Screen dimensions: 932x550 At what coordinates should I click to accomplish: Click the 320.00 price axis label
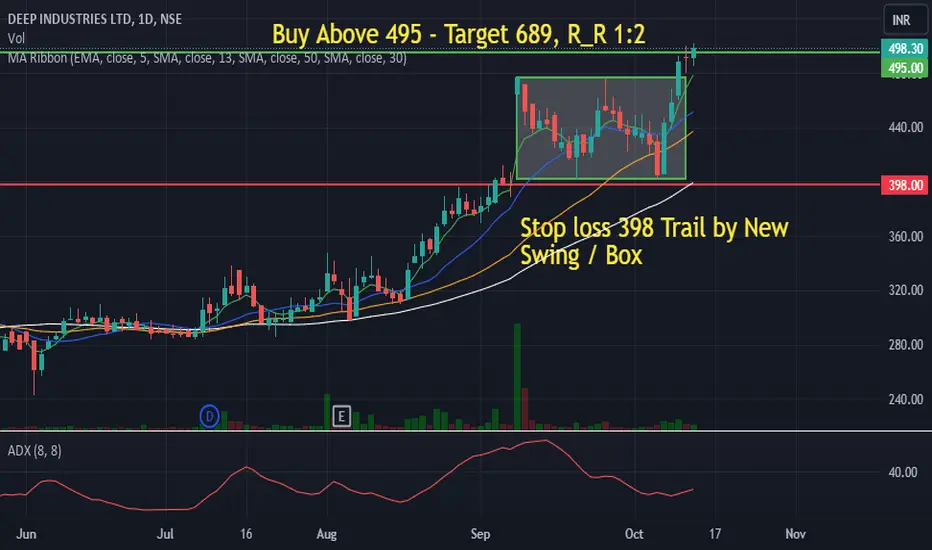click(905, 290)
